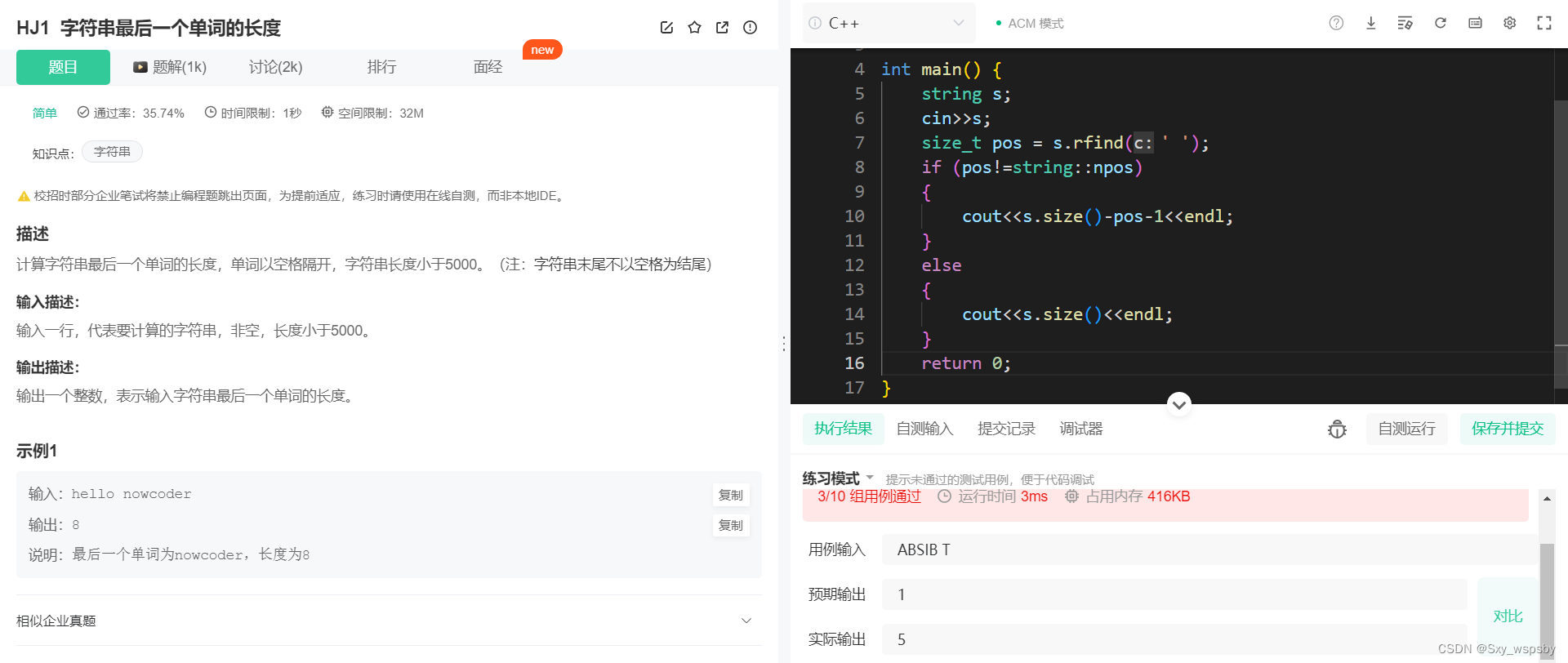Click the 字符串 knowledge tag
Image resolution: width=1568 pixels, height=663 pixels.
coord(112,152)
